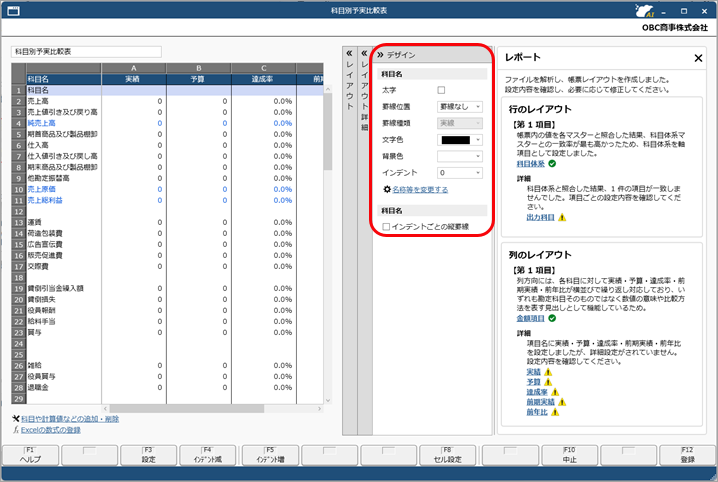Open the 背景色 color dropdown

click(460, 156)
